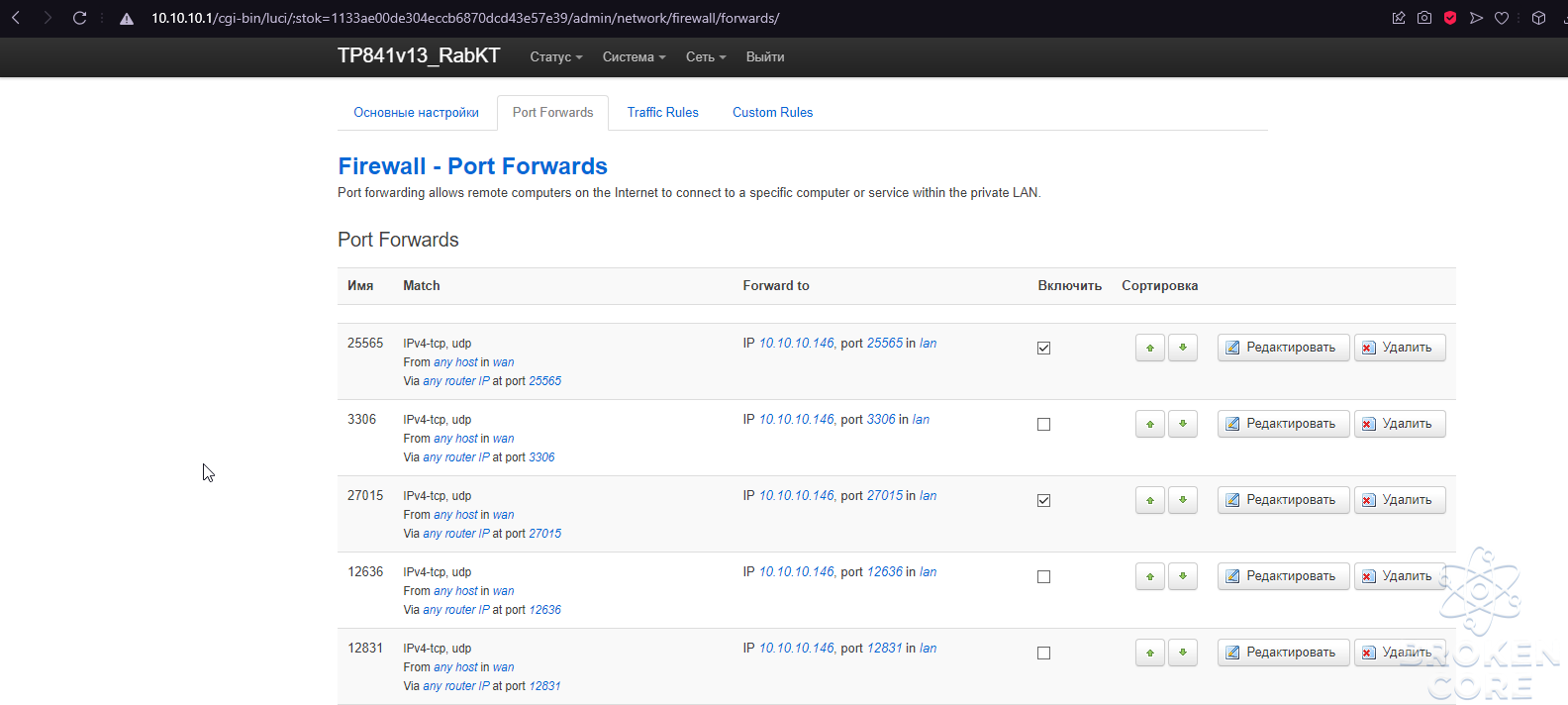Go back using browser back arrow
Viewport: 1568px width, 705px height.
[16, 18]
